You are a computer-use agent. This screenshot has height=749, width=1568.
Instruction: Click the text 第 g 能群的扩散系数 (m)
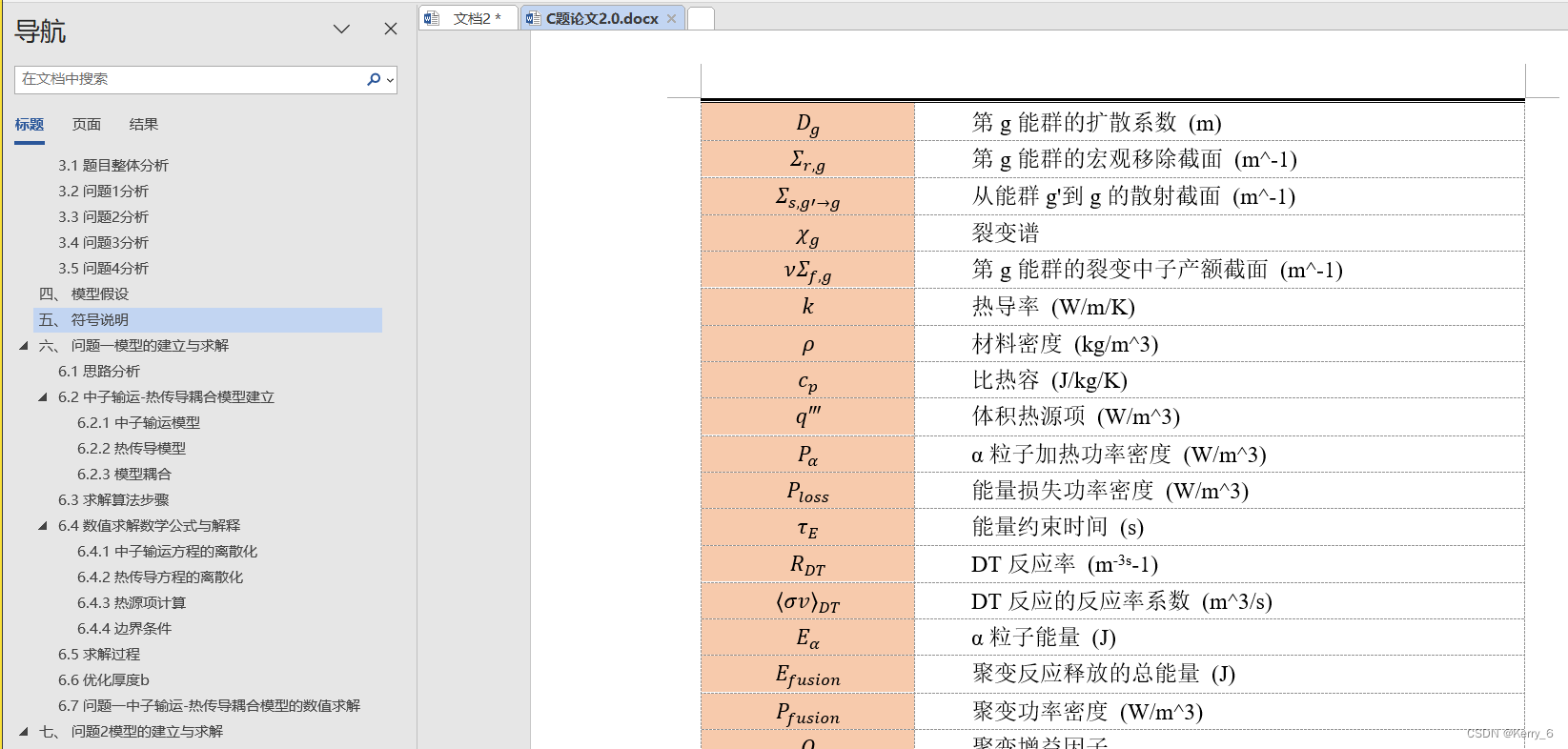coord(1096,123)
